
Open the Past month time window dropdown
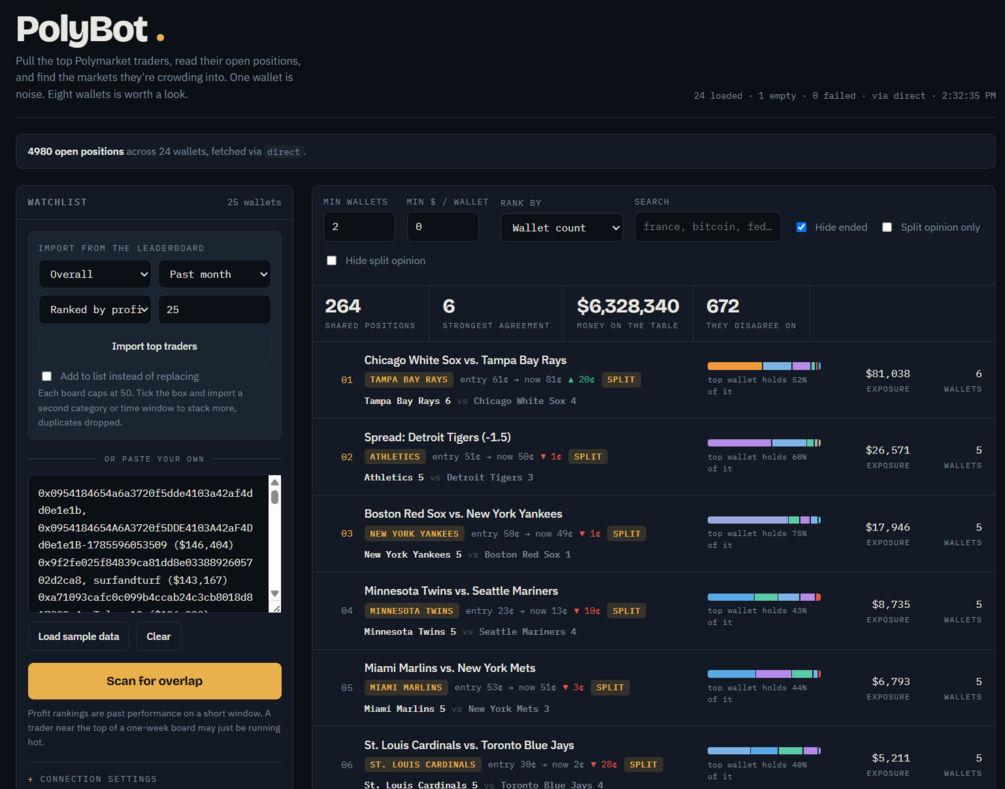[x=215, y=274]
